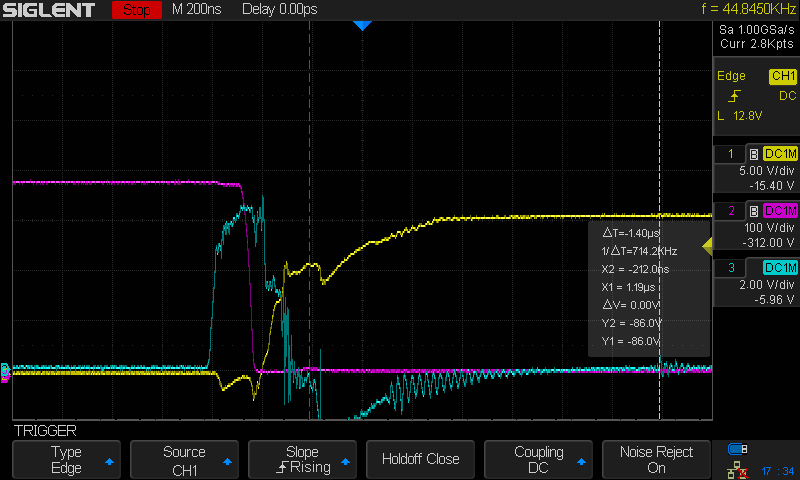Click the Y2 = -86.0V cursor value
This screenshot has height=480, width=800.
[631, 323]
